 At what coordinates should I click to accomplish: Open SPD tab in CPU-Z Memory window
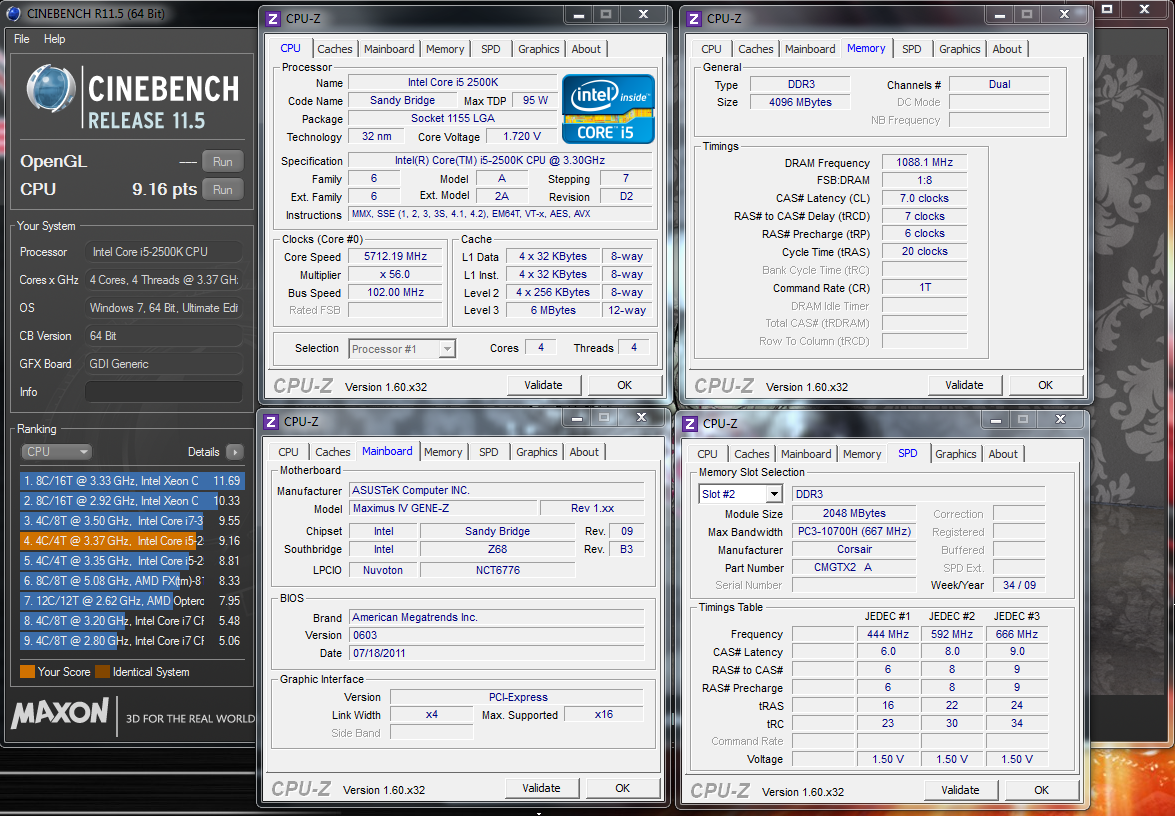click(x=911, y=49)
